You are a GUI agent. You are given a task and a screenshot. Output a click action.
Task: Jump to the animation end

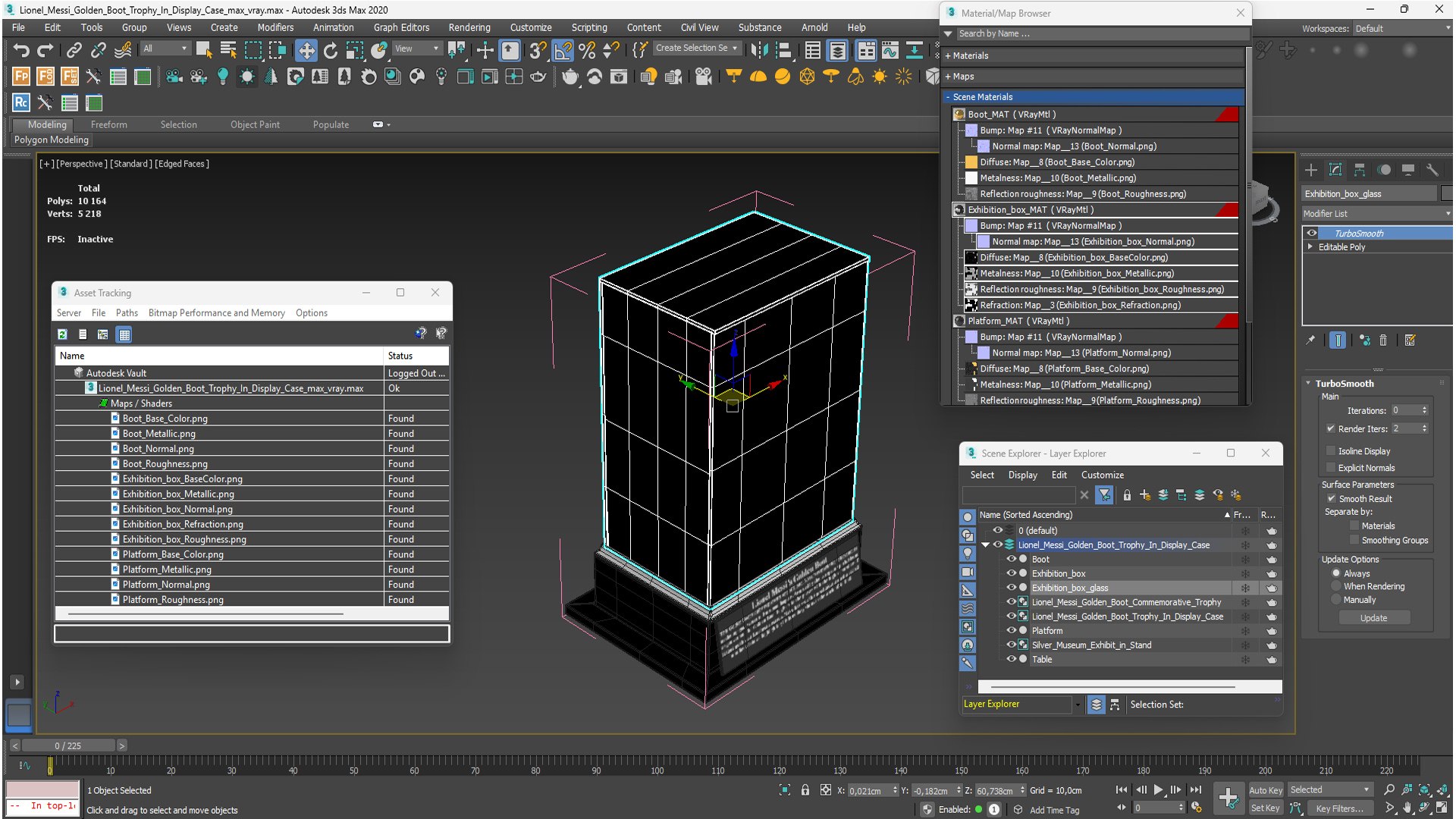1196,790
